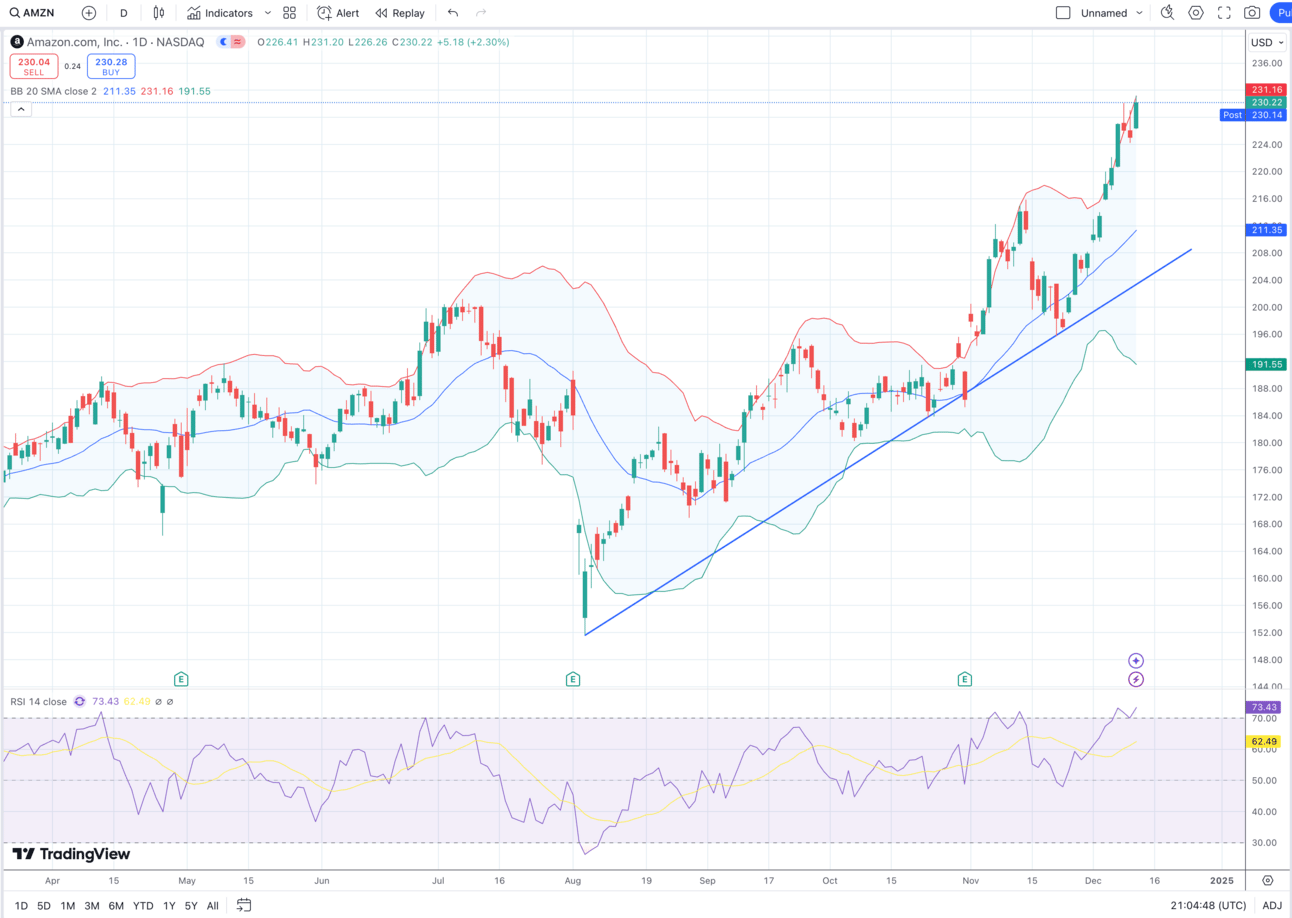Click the blue 211.35 price axis label

(1266, 230)
